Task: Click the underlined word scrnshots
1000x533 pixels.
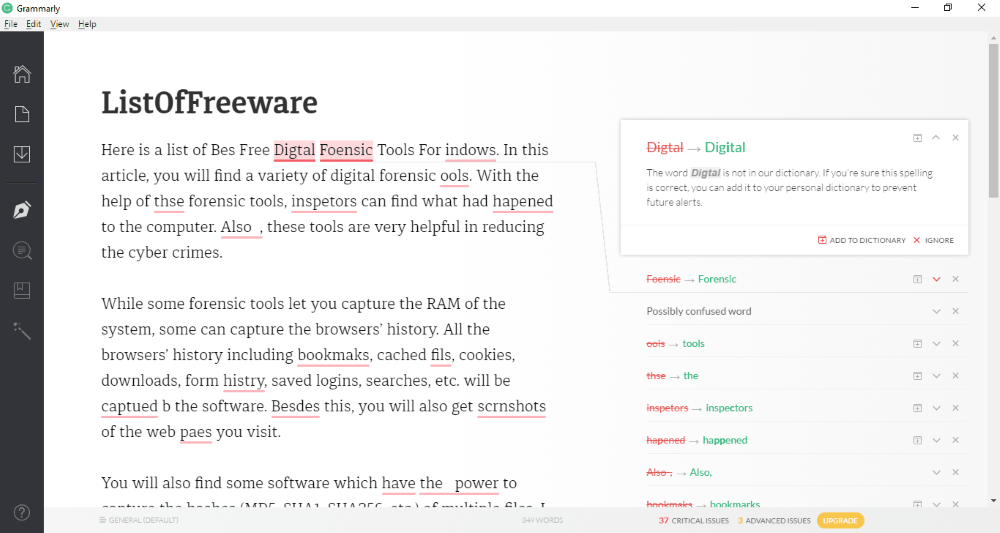Action: pyautogui.click(x=511, y=407)
